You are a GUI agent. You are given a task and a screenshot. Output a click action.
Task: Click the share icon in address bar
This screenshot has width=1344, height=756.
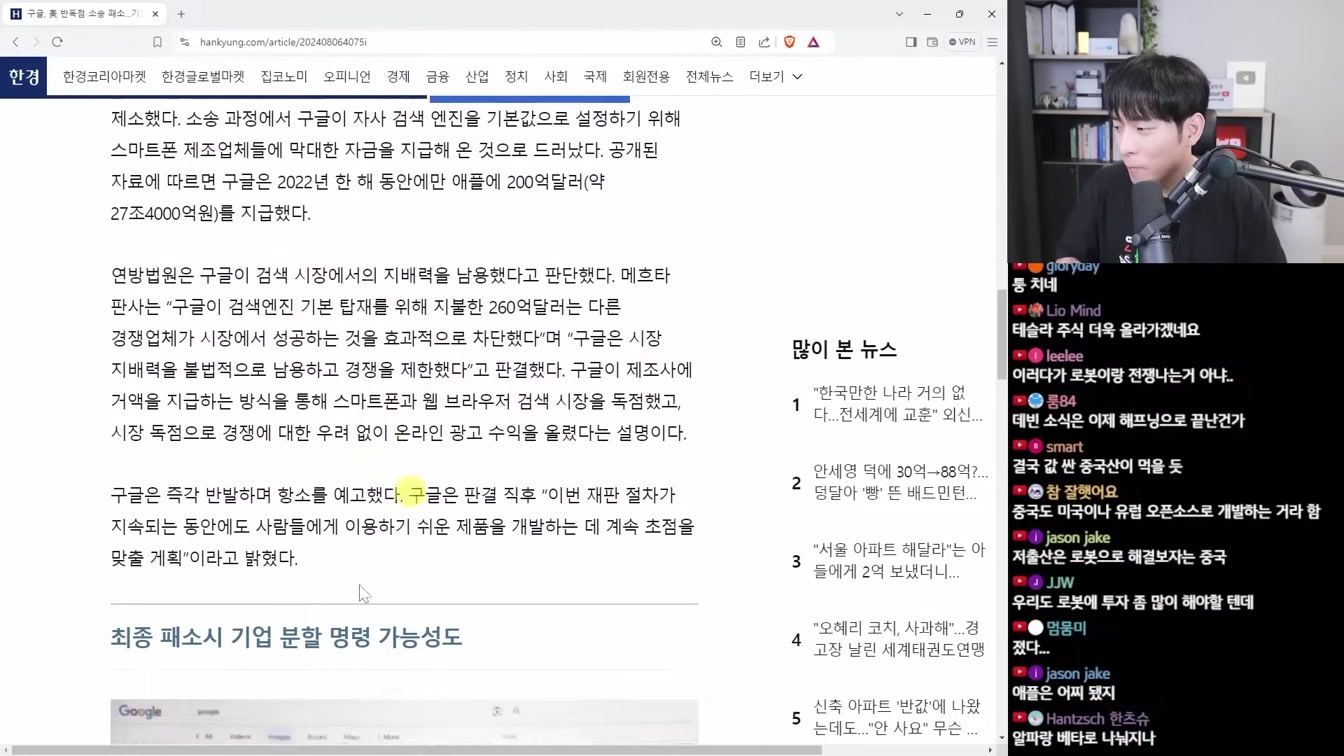pos(764,42)
